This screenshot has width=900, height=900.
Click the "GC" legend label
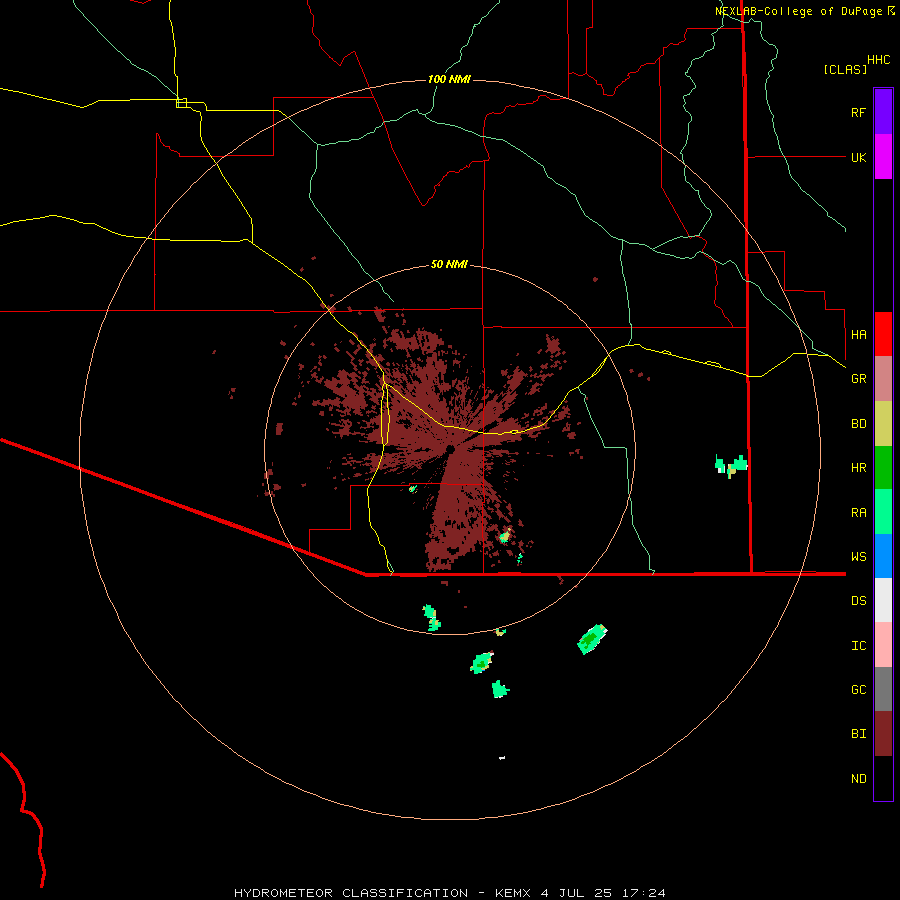tap(859, 690)
